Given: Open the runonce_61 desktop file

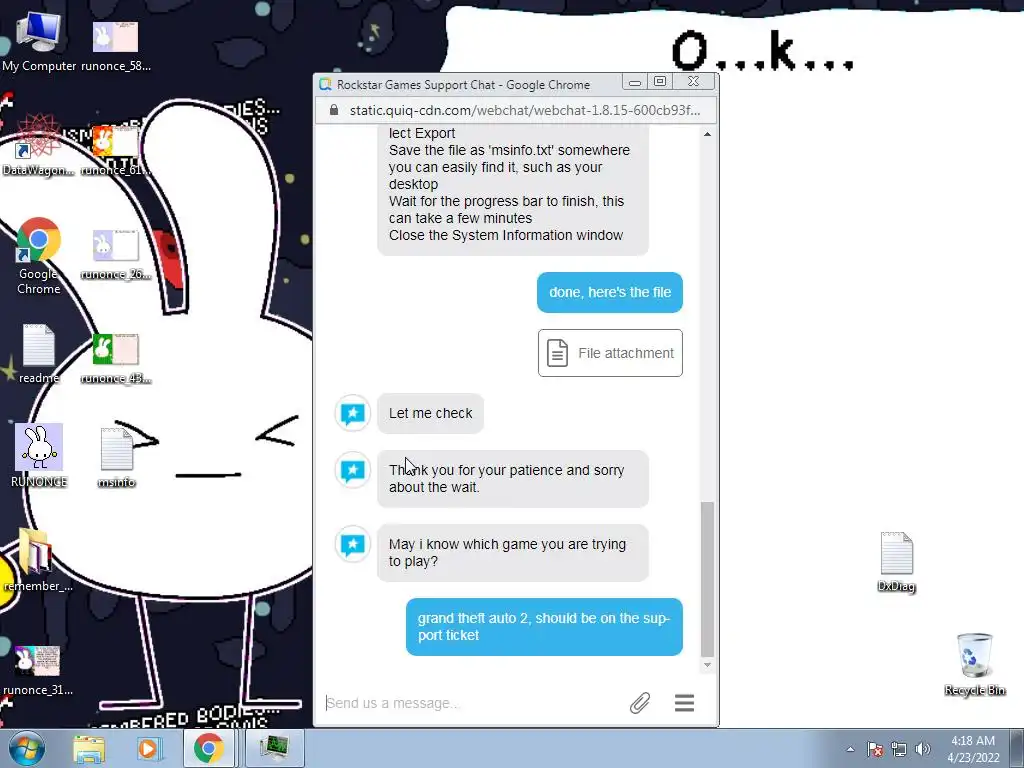Looking at the screenshot, I should (116, 150).
